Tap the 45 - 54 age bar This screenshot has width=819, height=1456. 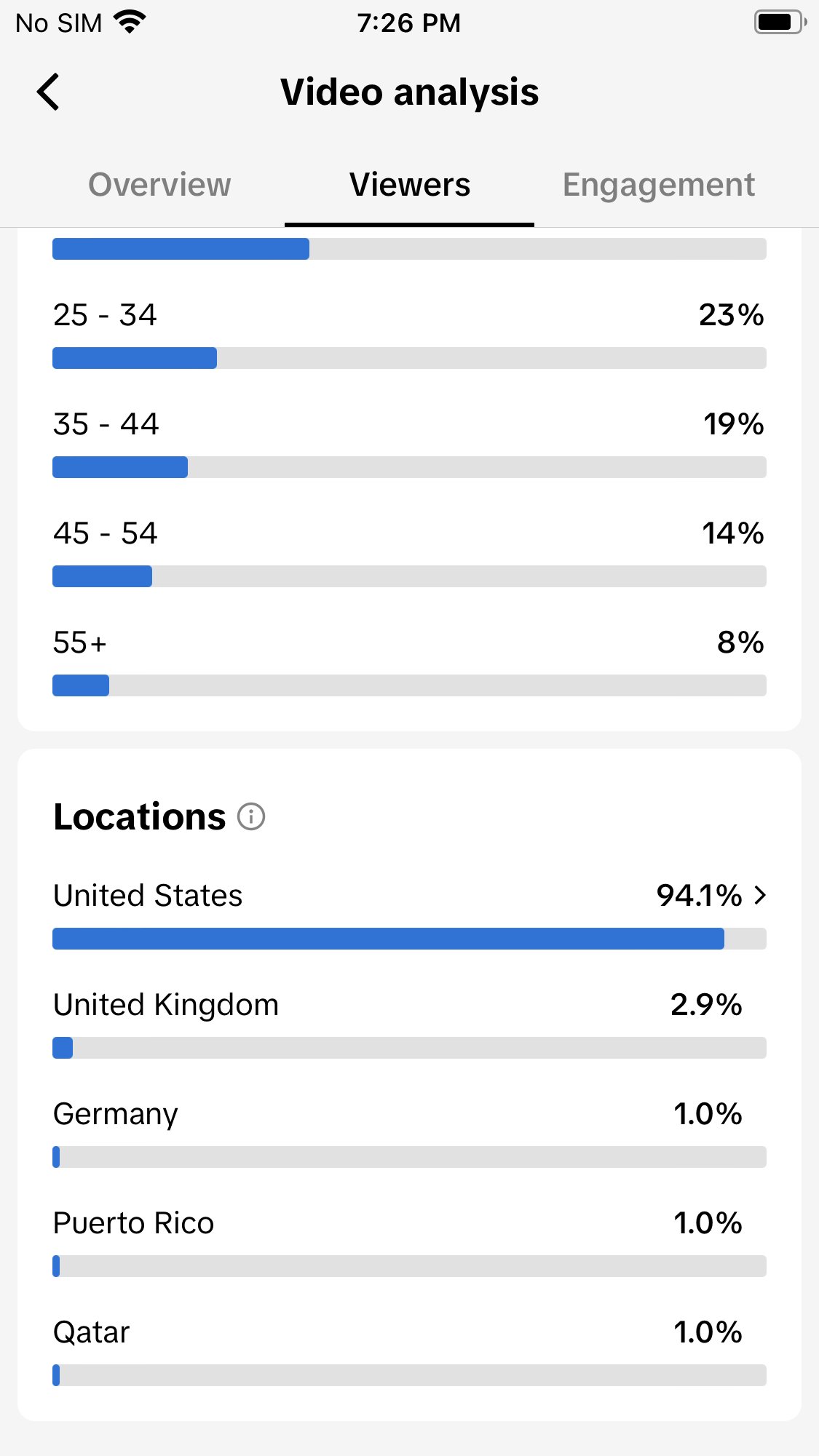(409, 576)
